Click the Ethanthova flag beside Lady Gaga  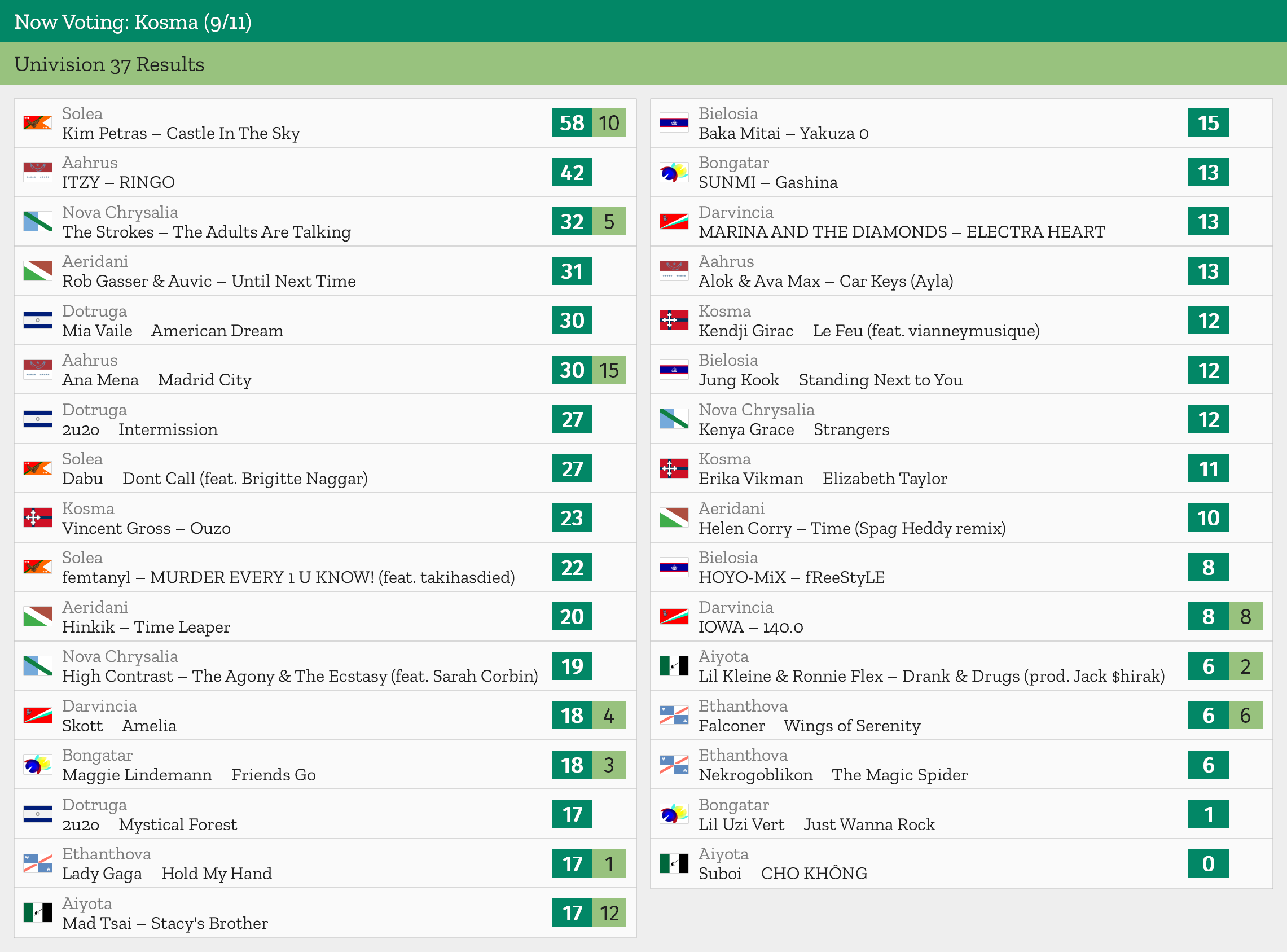37,863
